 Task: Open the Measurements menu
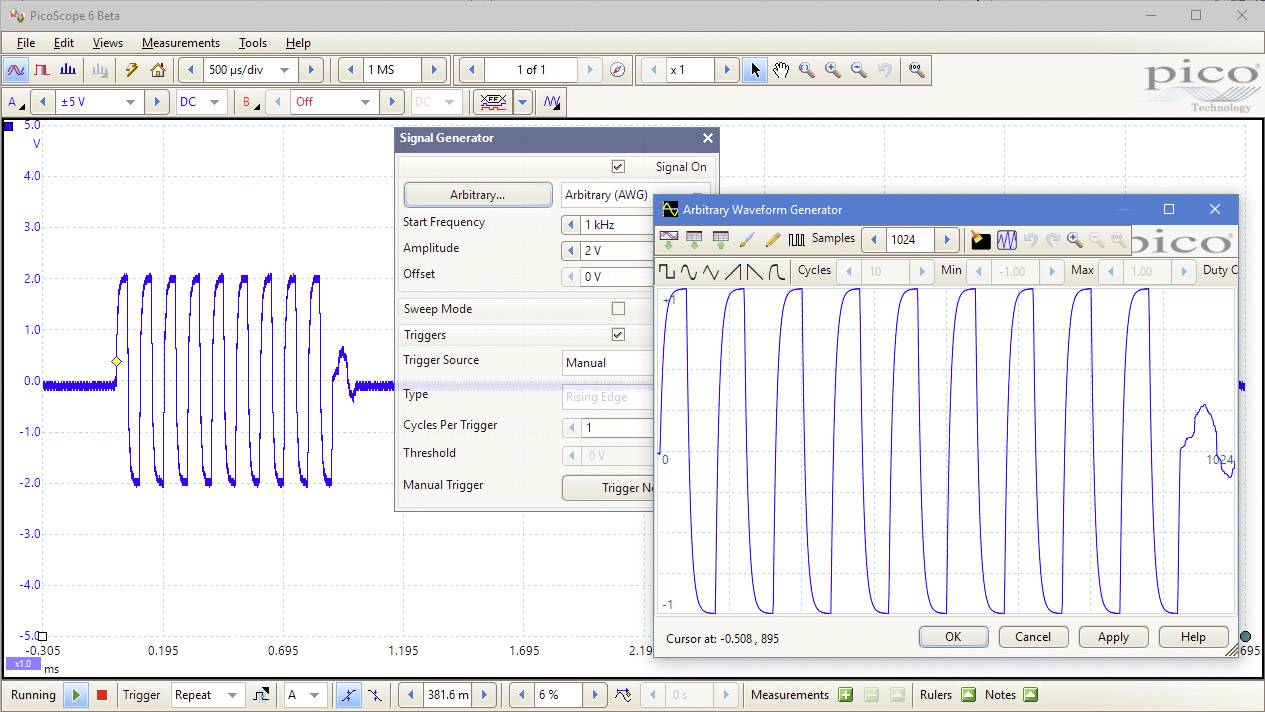click(x=180, y=42)
